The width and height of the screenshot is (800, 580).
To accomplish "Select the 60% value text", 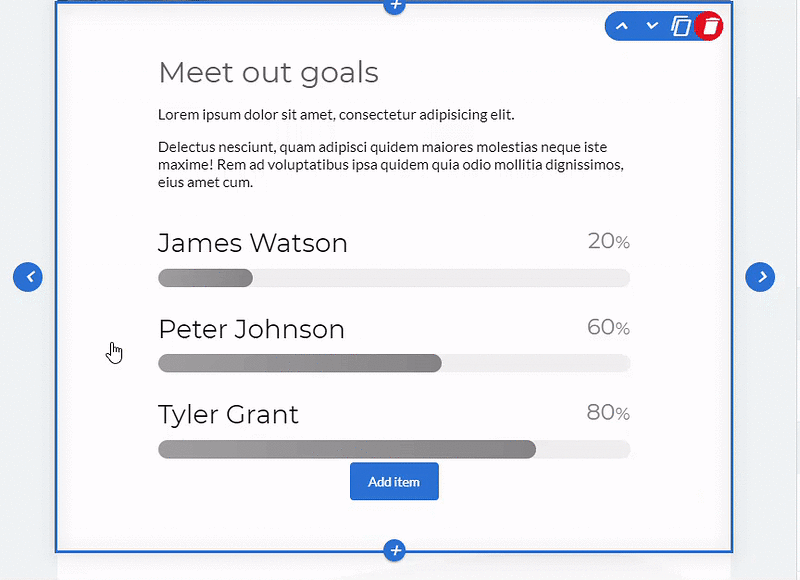I will [609, 327].
